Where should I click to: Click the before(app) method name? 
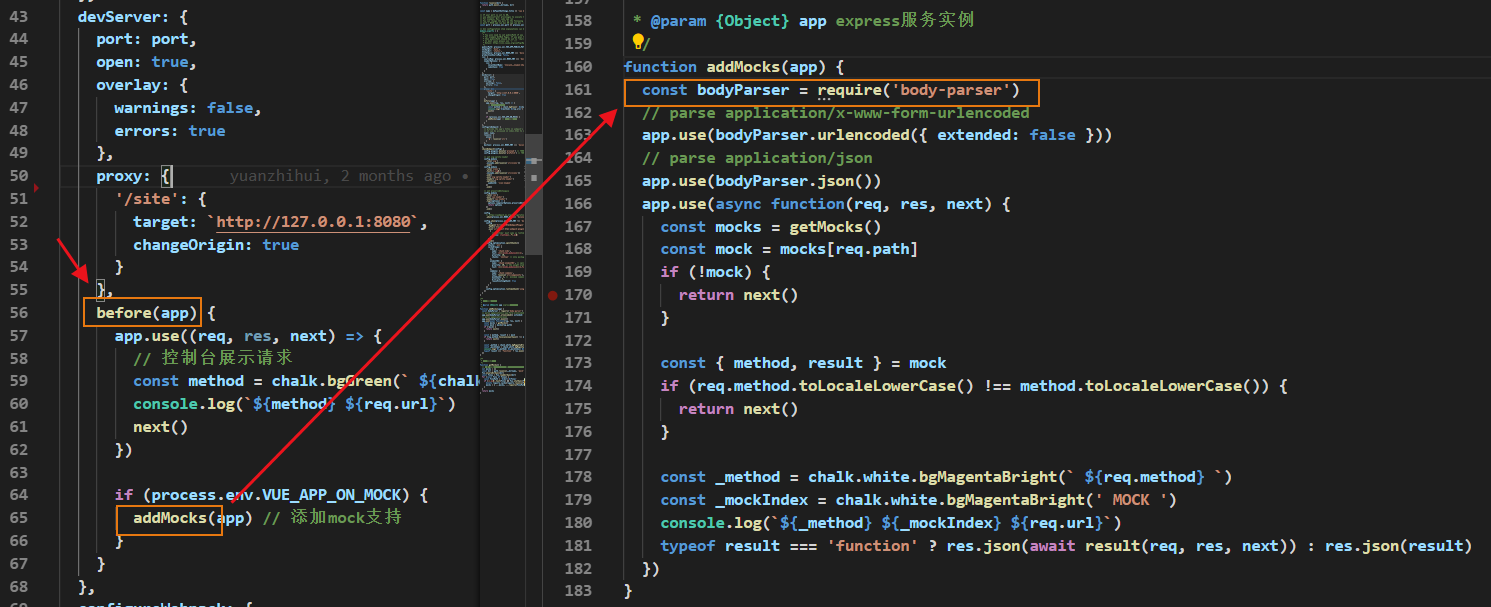[149, 313]
